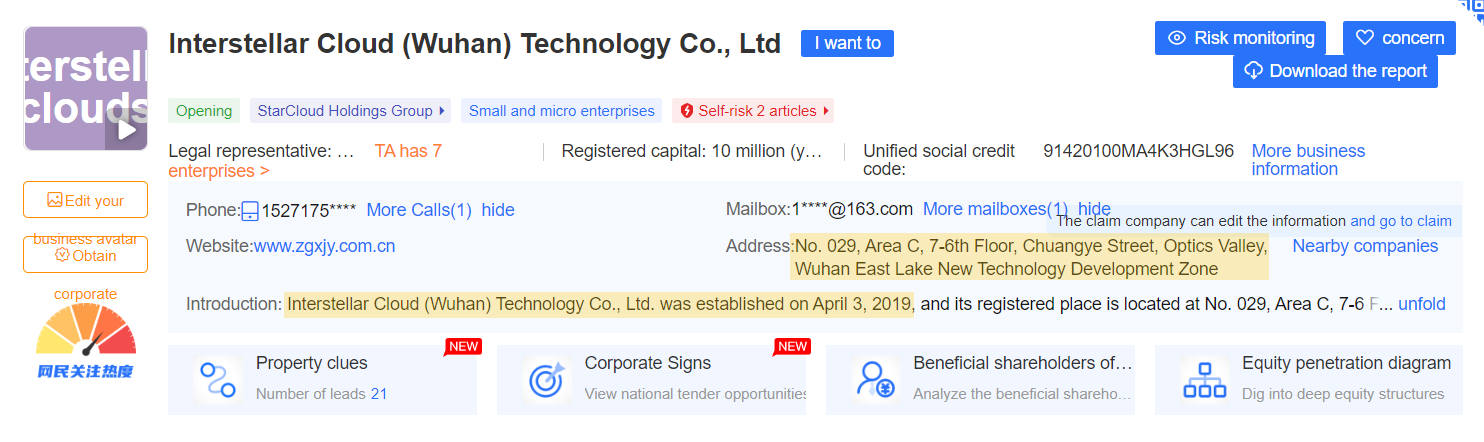Click the I want to button
Screen dimensions: 1484x442
point(847,43)
